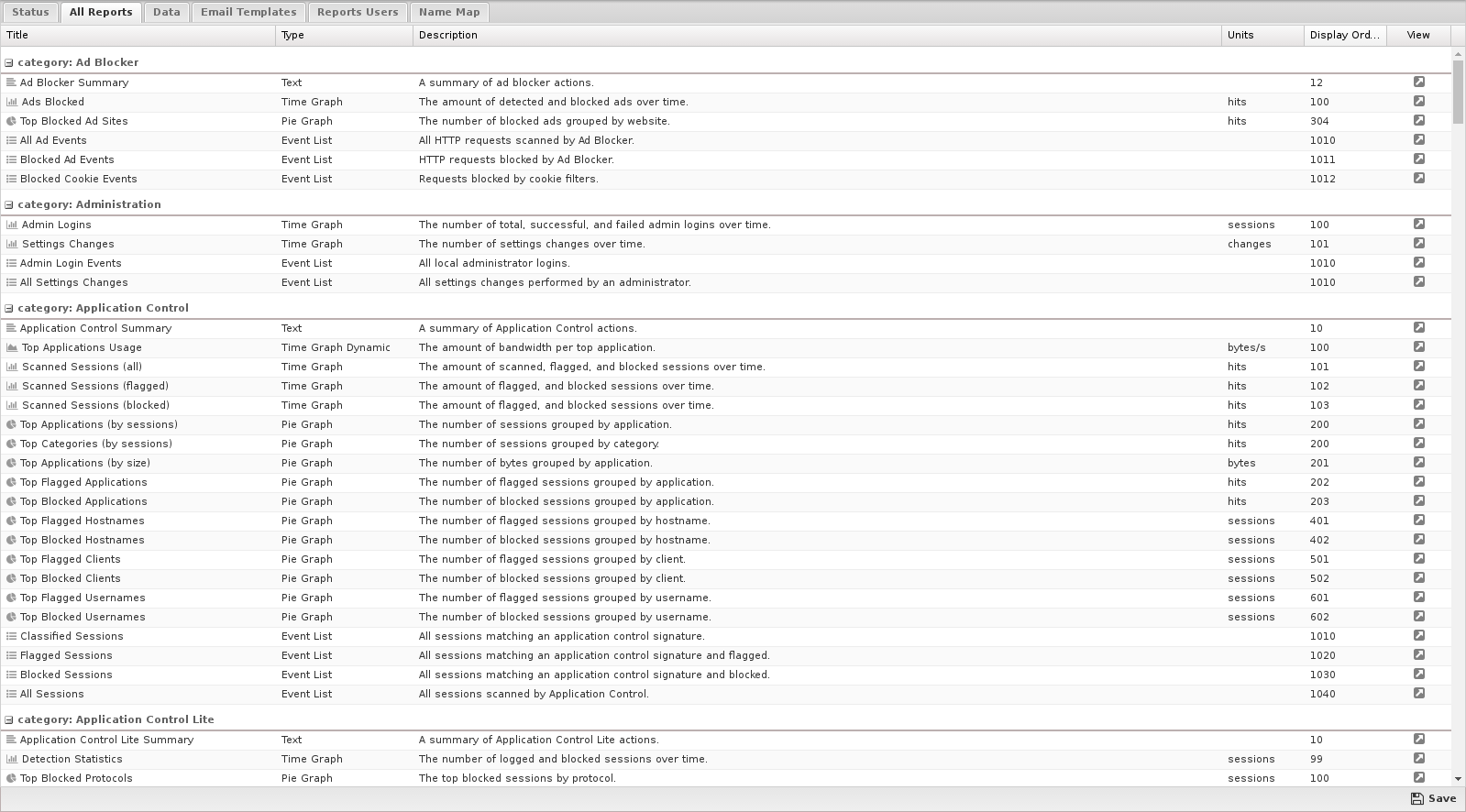
Task: Switch to the Status tab
Action: coord(30,12)
